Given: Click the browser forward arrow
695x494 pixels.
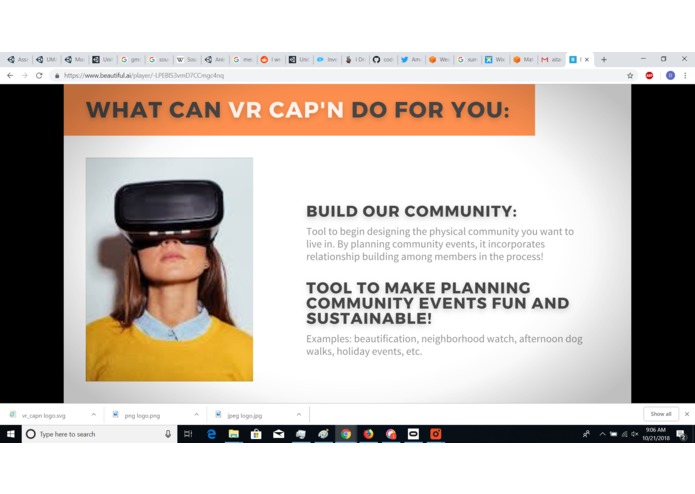Looking at the screenshot, I should point(24,76).
